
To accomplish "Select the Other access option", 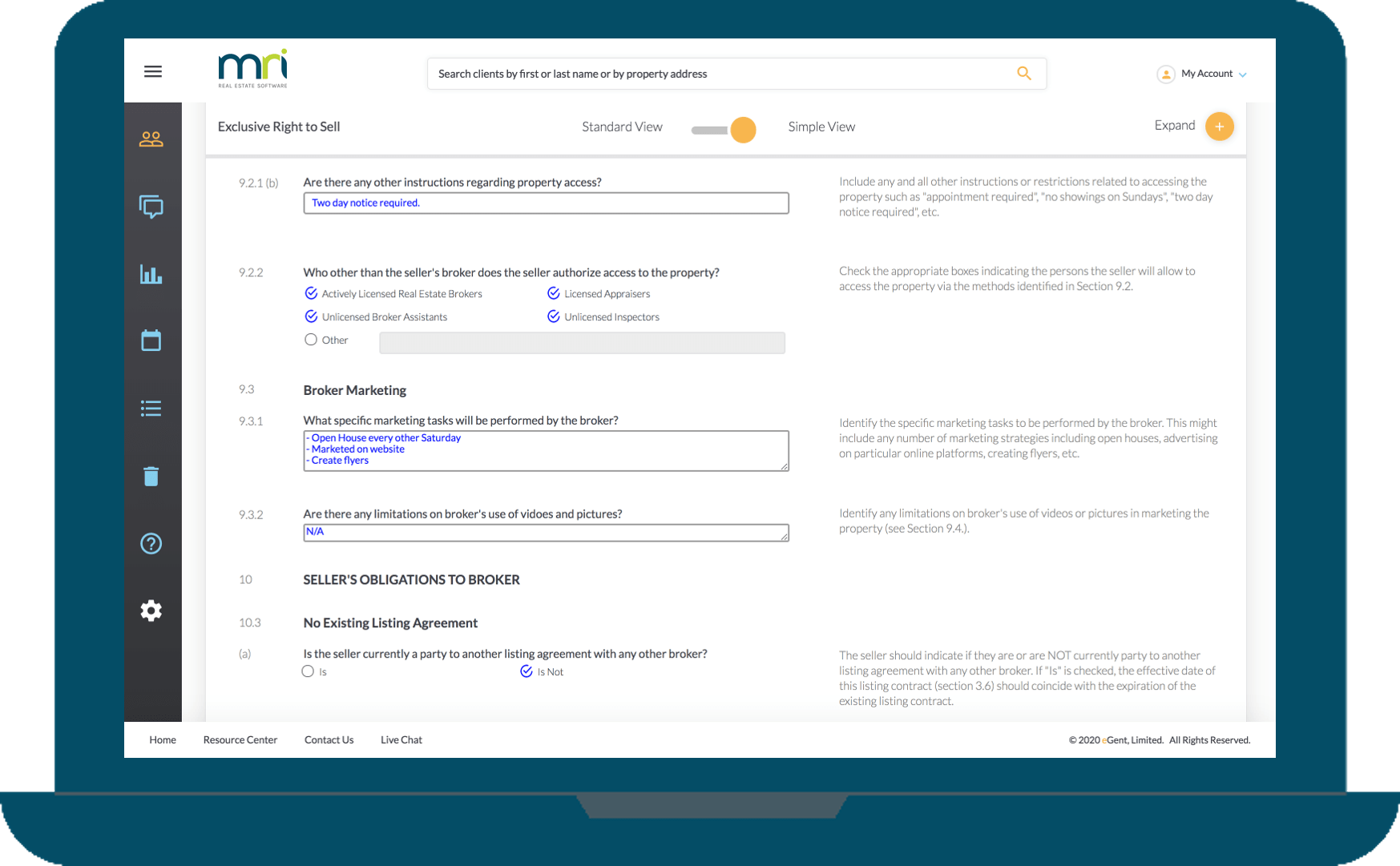I will (311, 340).
